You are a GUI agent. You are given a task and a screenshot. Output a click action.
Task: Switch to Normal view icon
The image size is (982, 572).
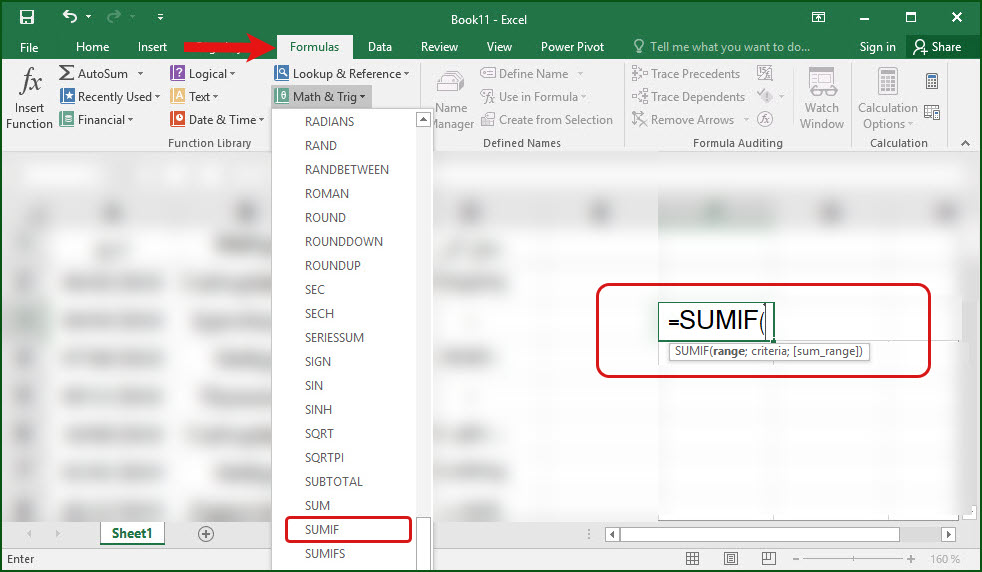pyautogui.click(x=692, y=558)
